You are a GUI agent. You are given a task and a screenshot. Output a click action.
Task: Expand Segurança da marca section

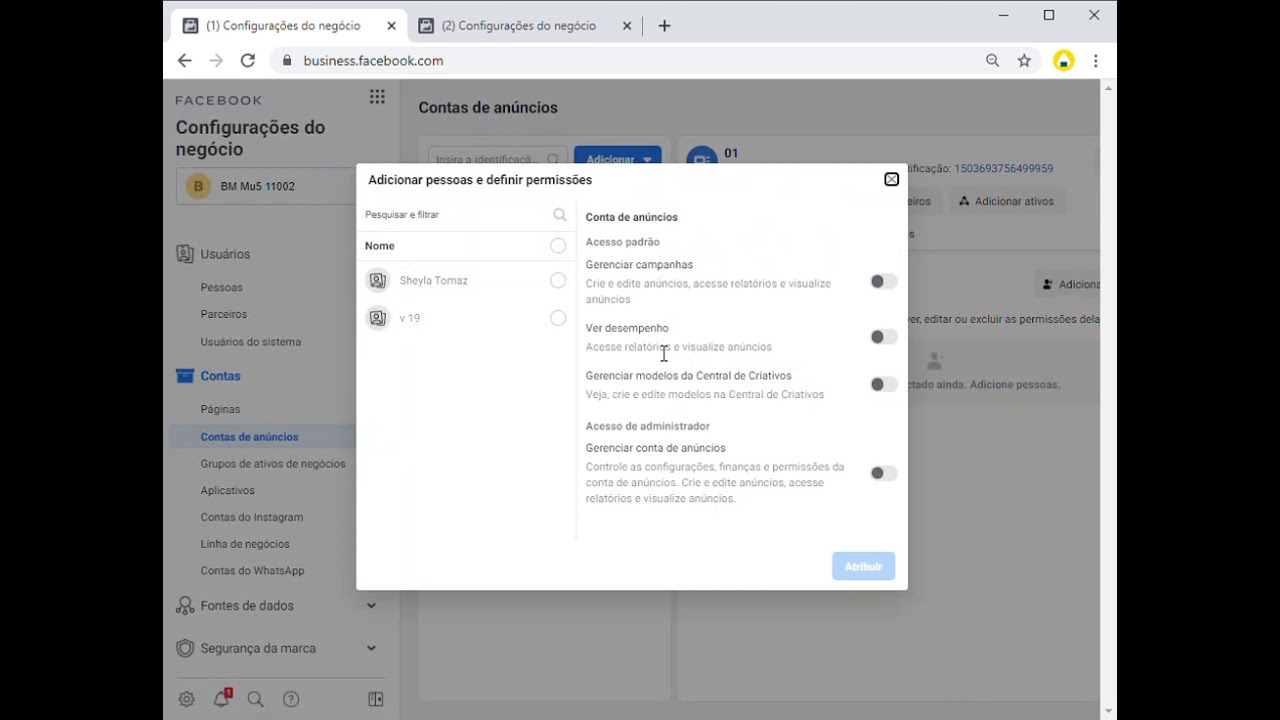[x=371, y=648]
